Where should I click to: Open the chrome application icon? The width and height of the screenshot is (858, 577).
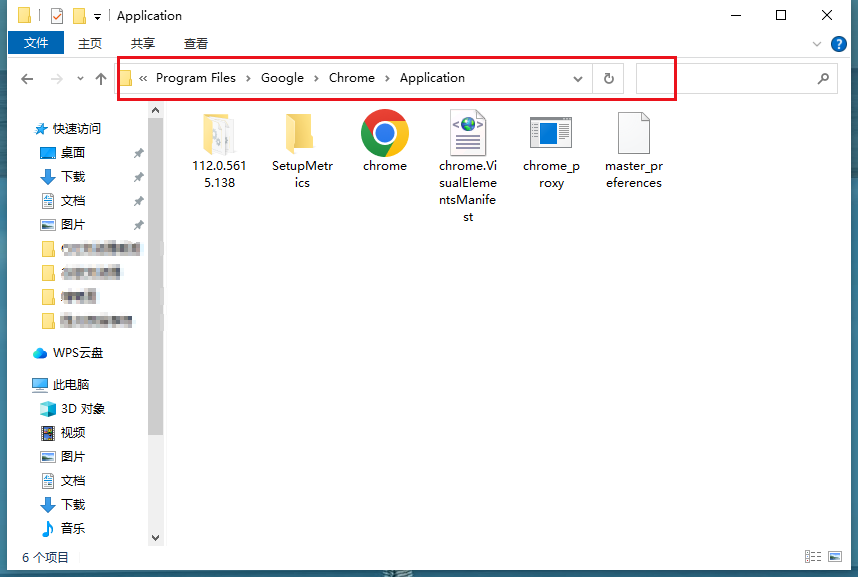point(385,133)
